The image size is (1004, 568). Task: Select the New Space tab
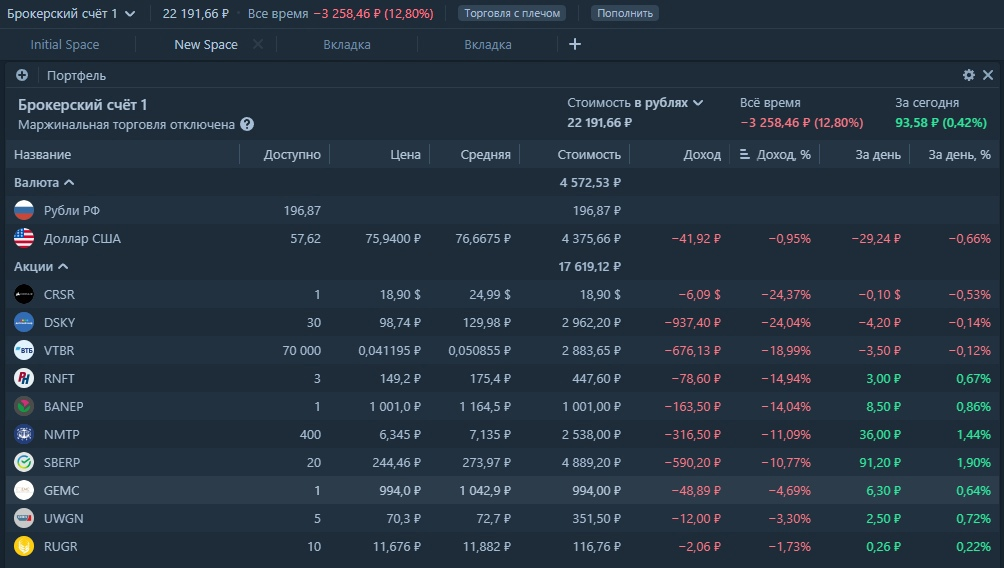point(206,44)
